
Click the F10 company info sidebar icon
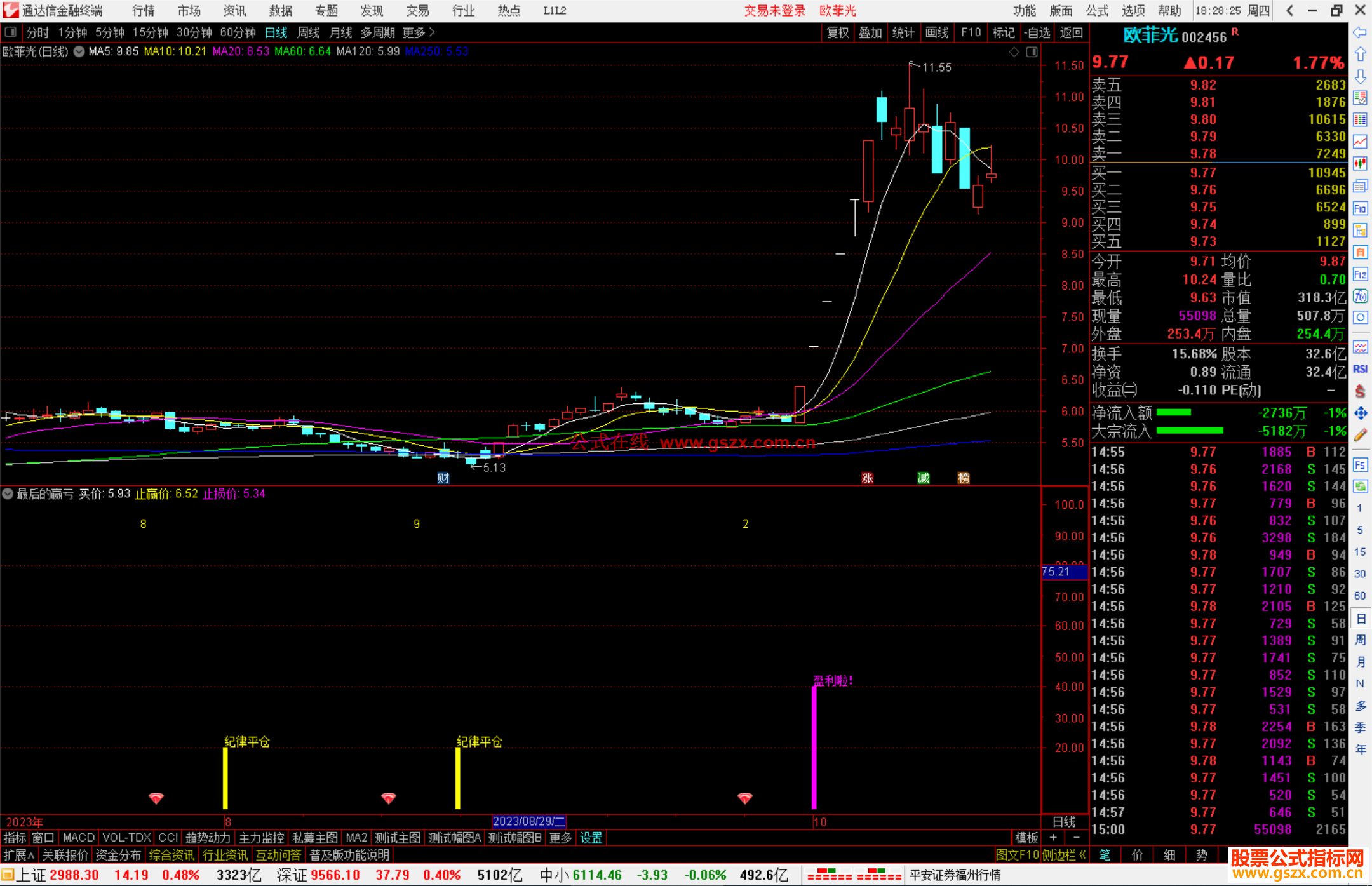pos(1360,208)
